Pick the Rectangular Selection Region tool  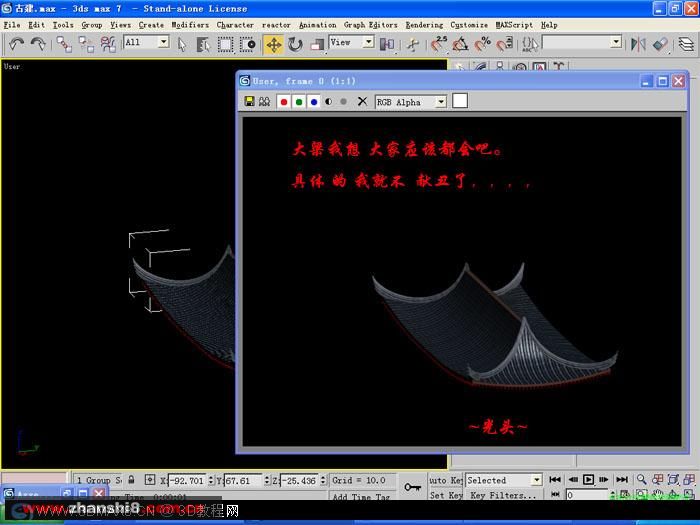(x=225, y=44)
